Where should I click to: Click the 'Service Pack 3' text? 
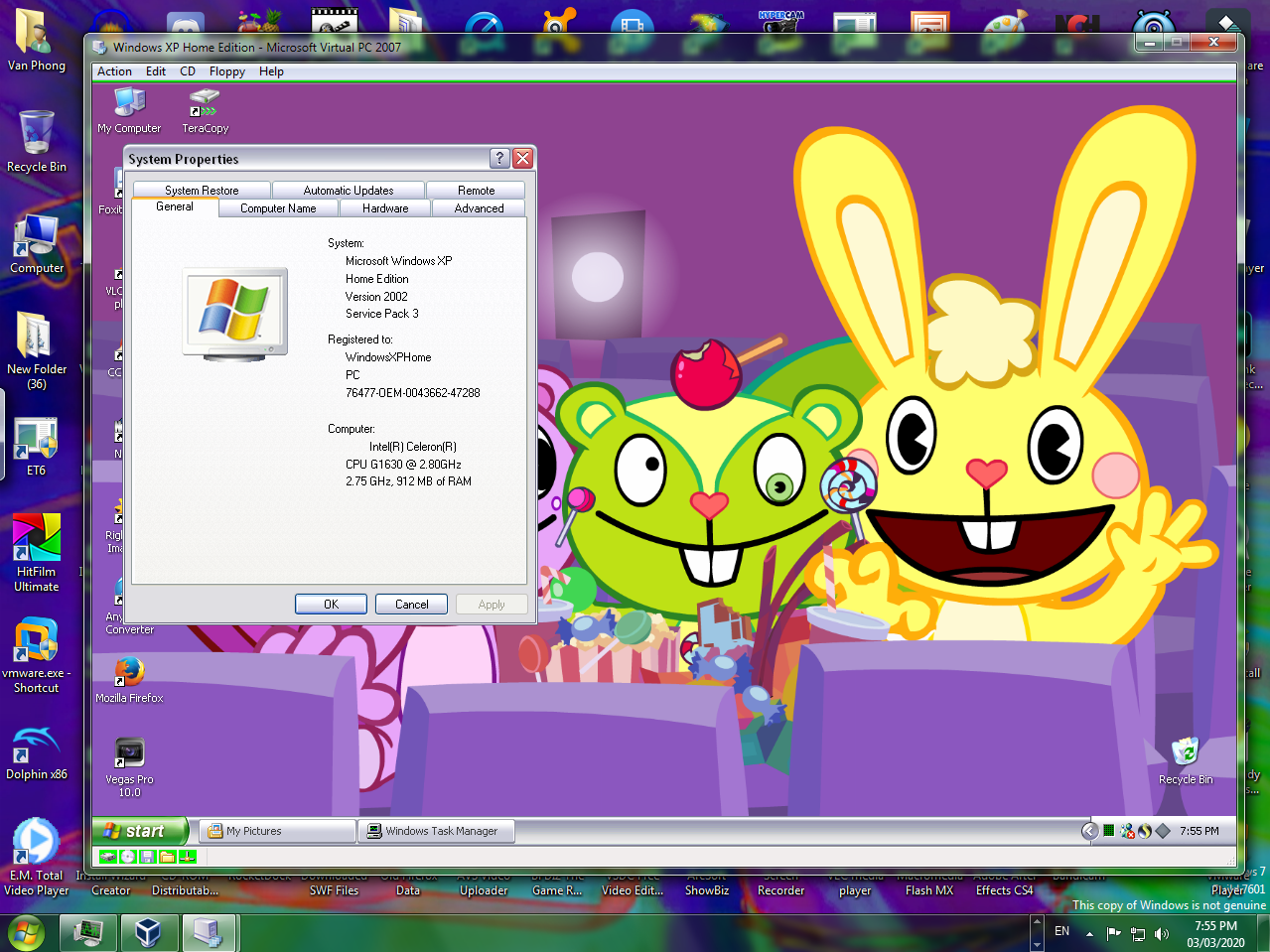click(x=382, y=314)
